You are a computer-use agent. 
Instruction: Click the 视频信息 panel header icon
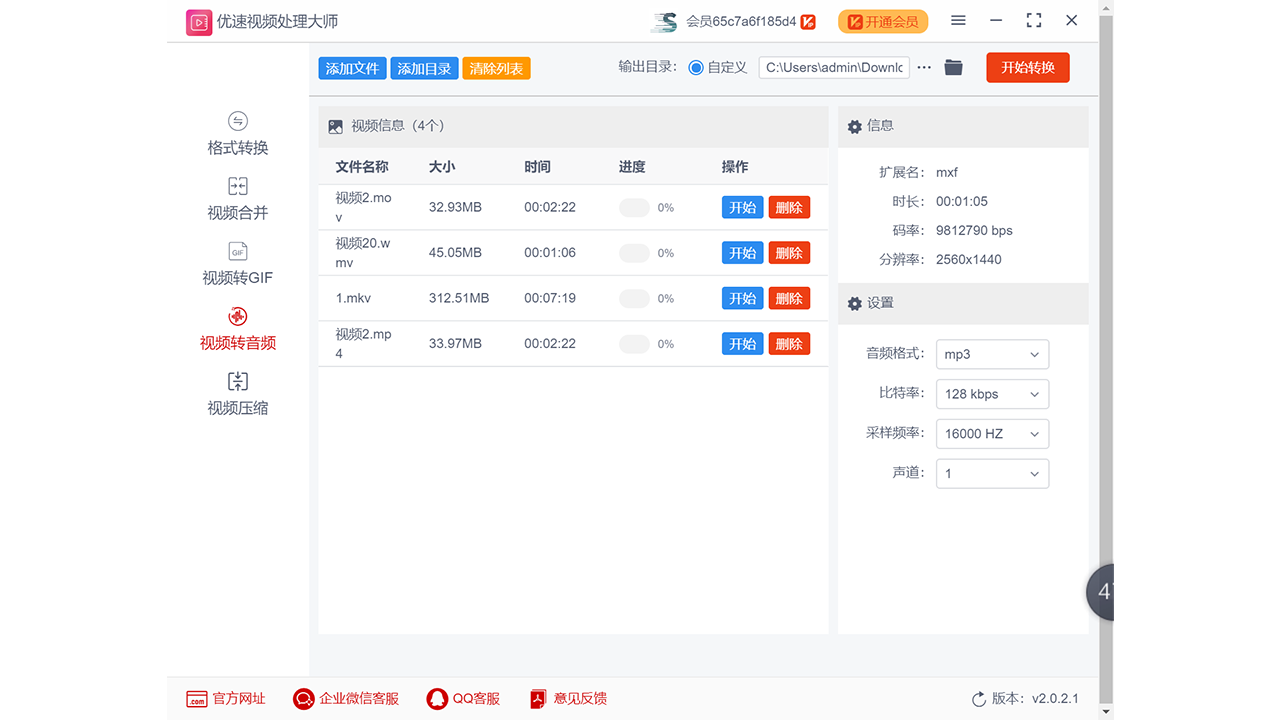335,126
